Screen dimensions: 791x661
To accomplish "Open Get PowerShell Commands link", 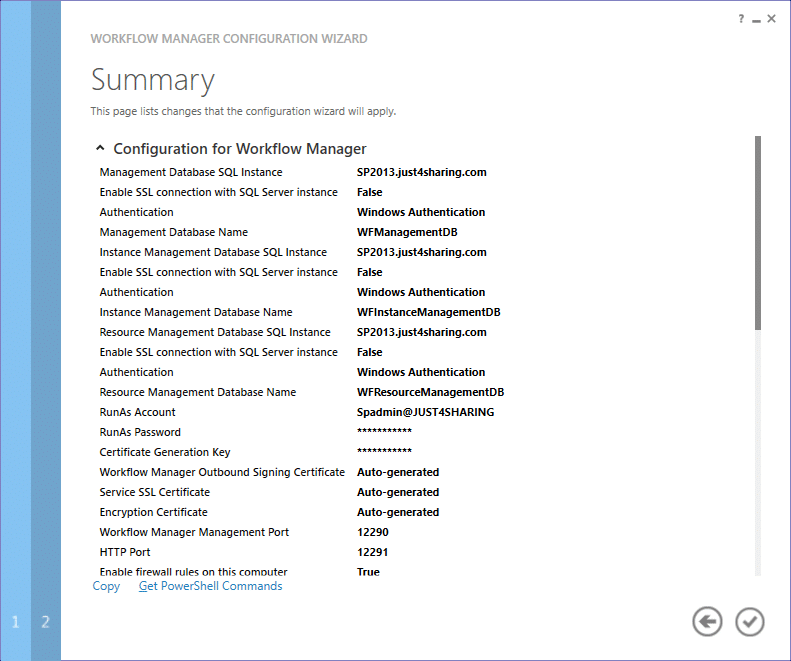I will click(x=210, y=586).
